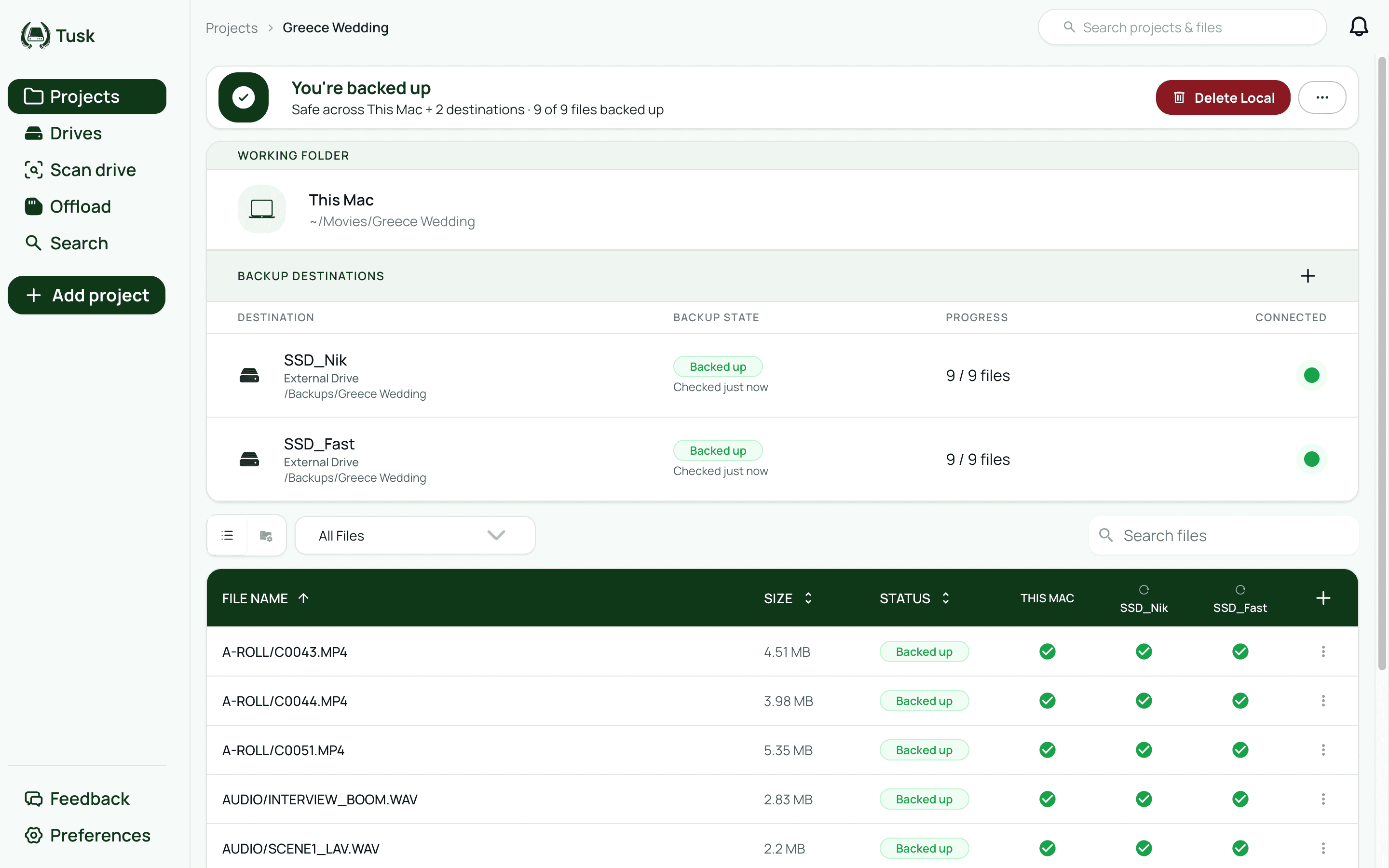Open row menu for A-ROLL/C0051.MP4

tap(1323, 750)
